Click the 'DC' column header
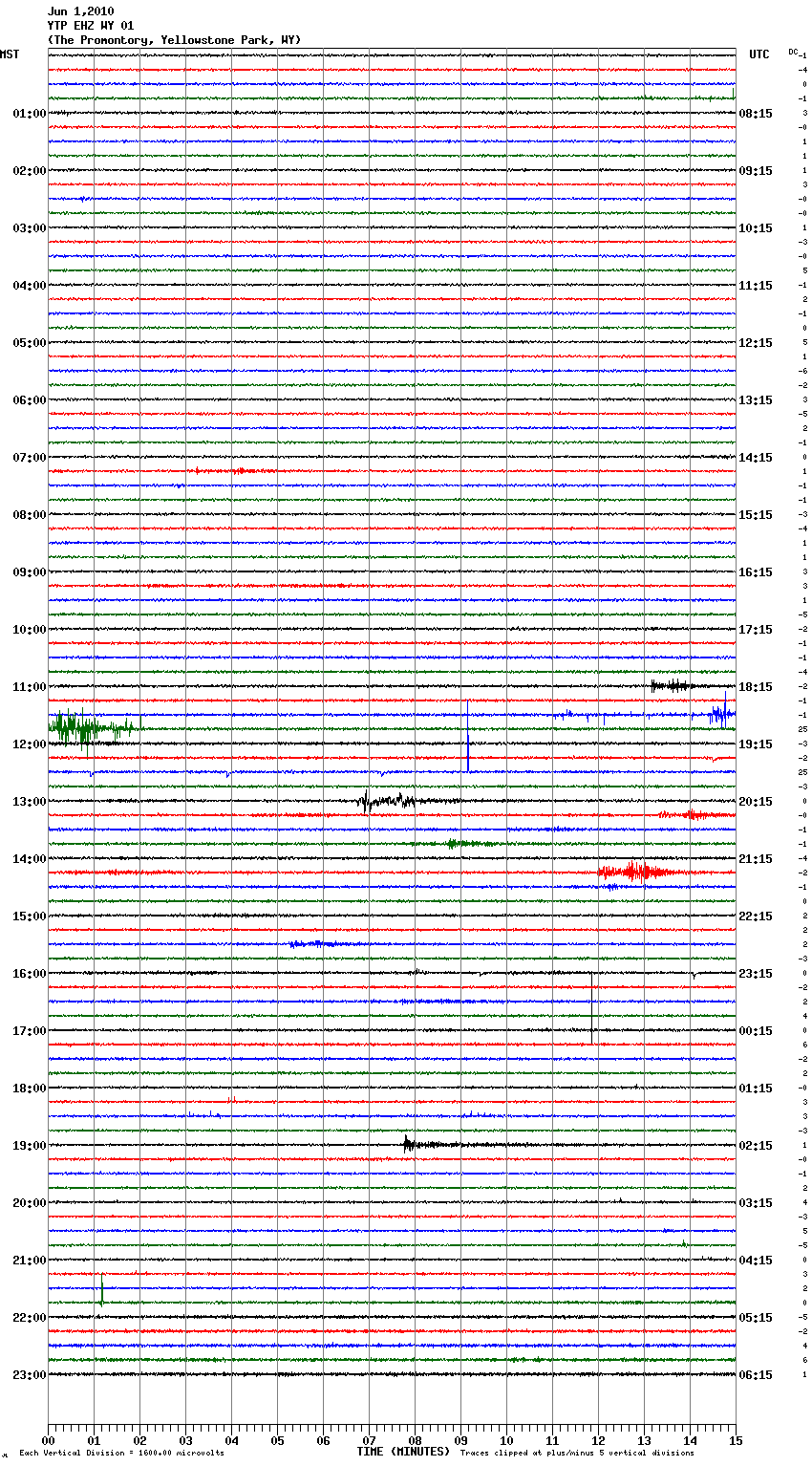 tap(793, 52)
